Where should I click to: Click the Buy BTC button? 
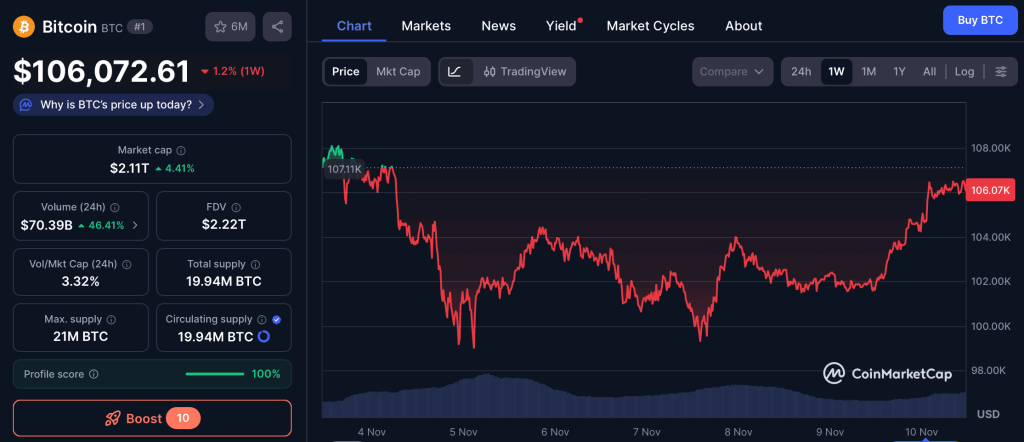pyautogui.click(x=979, y=20)
